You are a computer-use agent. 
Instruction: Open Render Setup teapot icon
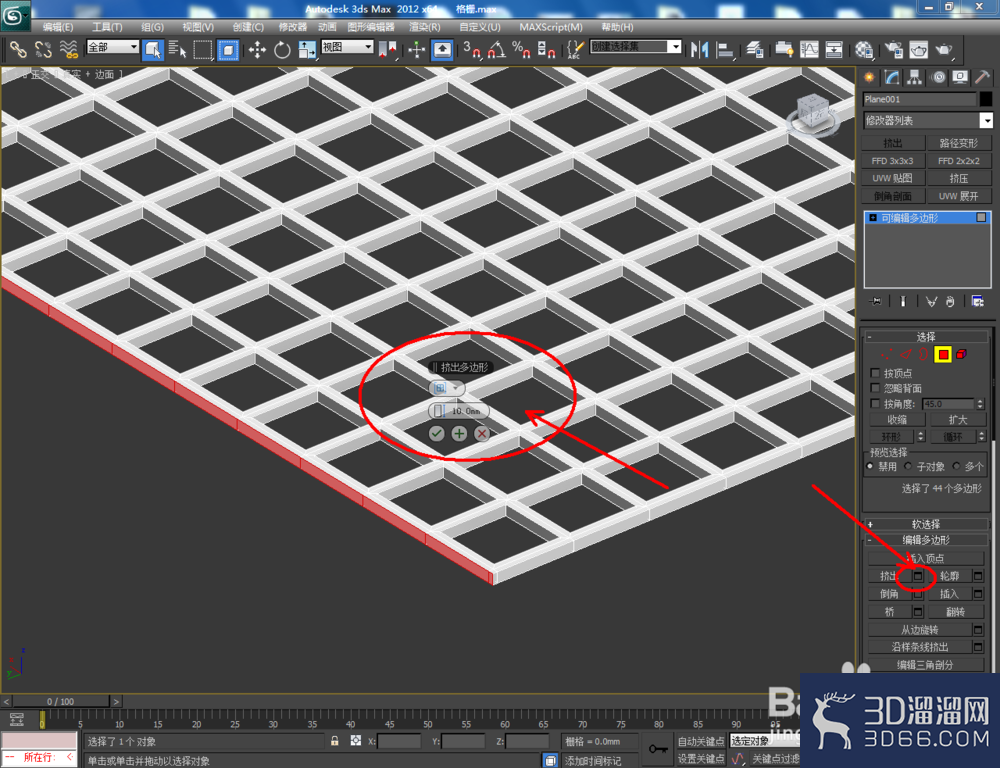[893, 49]
